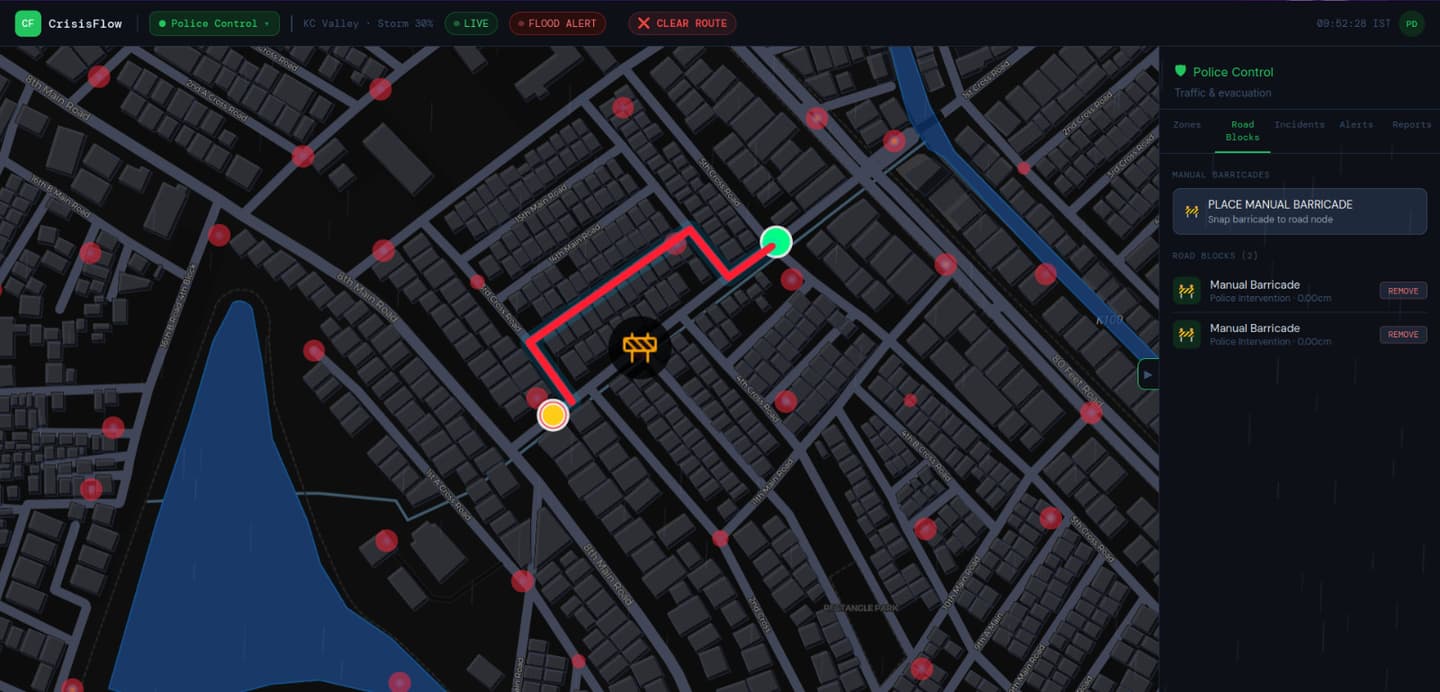The width and height of the screenshot is (1440, 692).
Task: Click the Police Control shield icon
Action: 1180,71
